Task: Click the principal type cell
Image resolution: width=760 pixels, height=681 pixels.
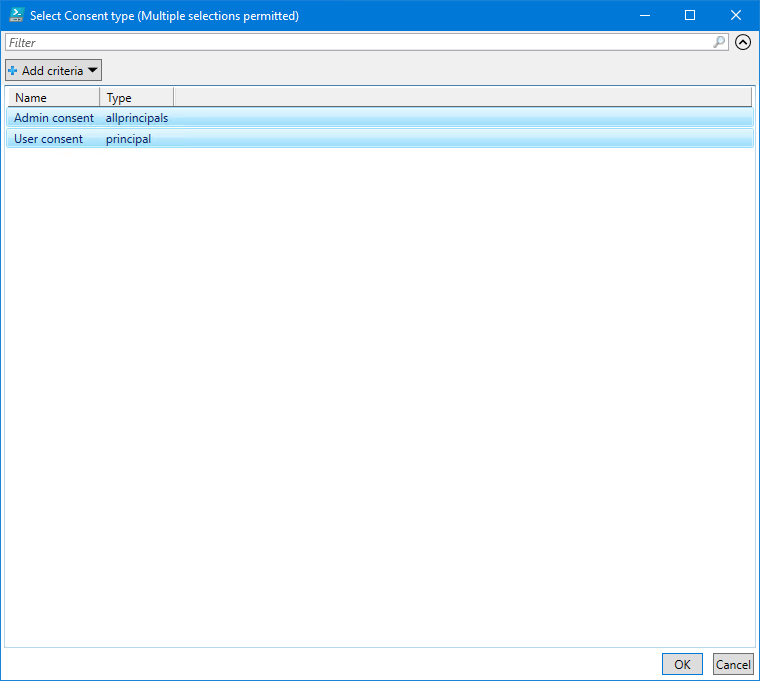Action: [128, 139]
